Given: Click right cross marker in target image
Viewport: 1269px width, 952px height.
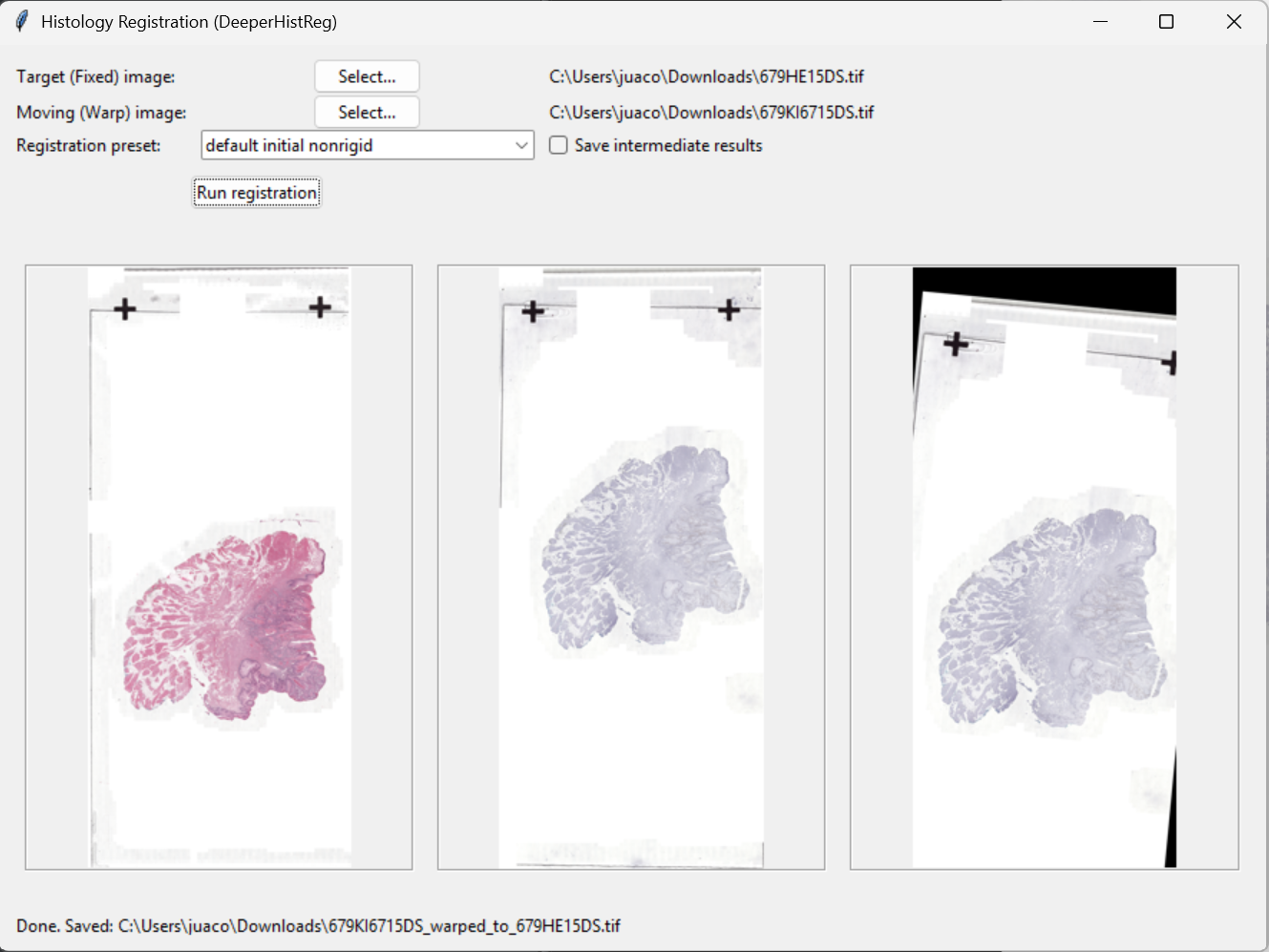Looking at the screenshot, I should pyautogui.click(x=320, y=307).
